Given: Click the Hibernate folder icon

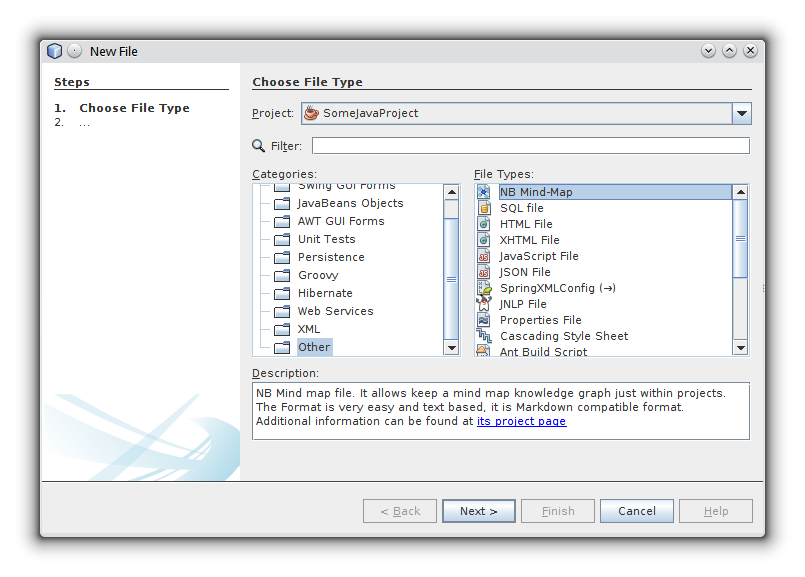Looking at the screenshot, I should pos(282,294).
